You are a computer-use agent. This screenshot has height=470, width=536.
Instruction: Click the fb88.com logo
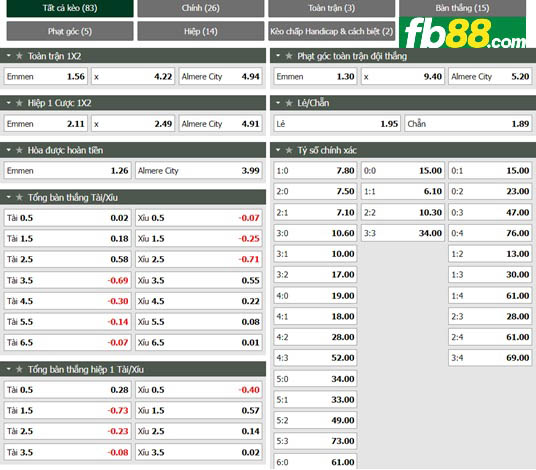(x=463, y=32)
